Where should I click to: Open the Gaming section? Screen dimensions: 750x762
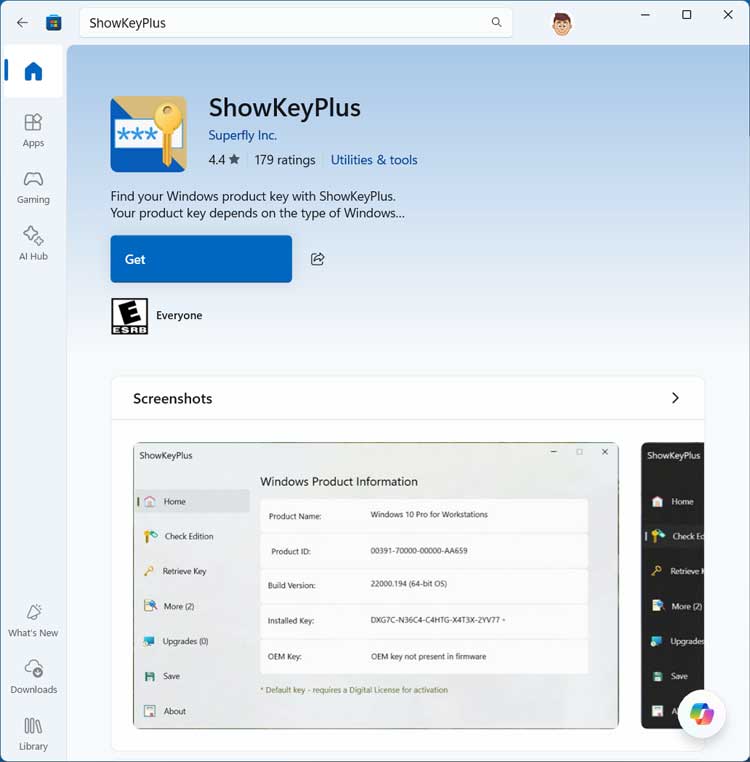coord(33,187)
